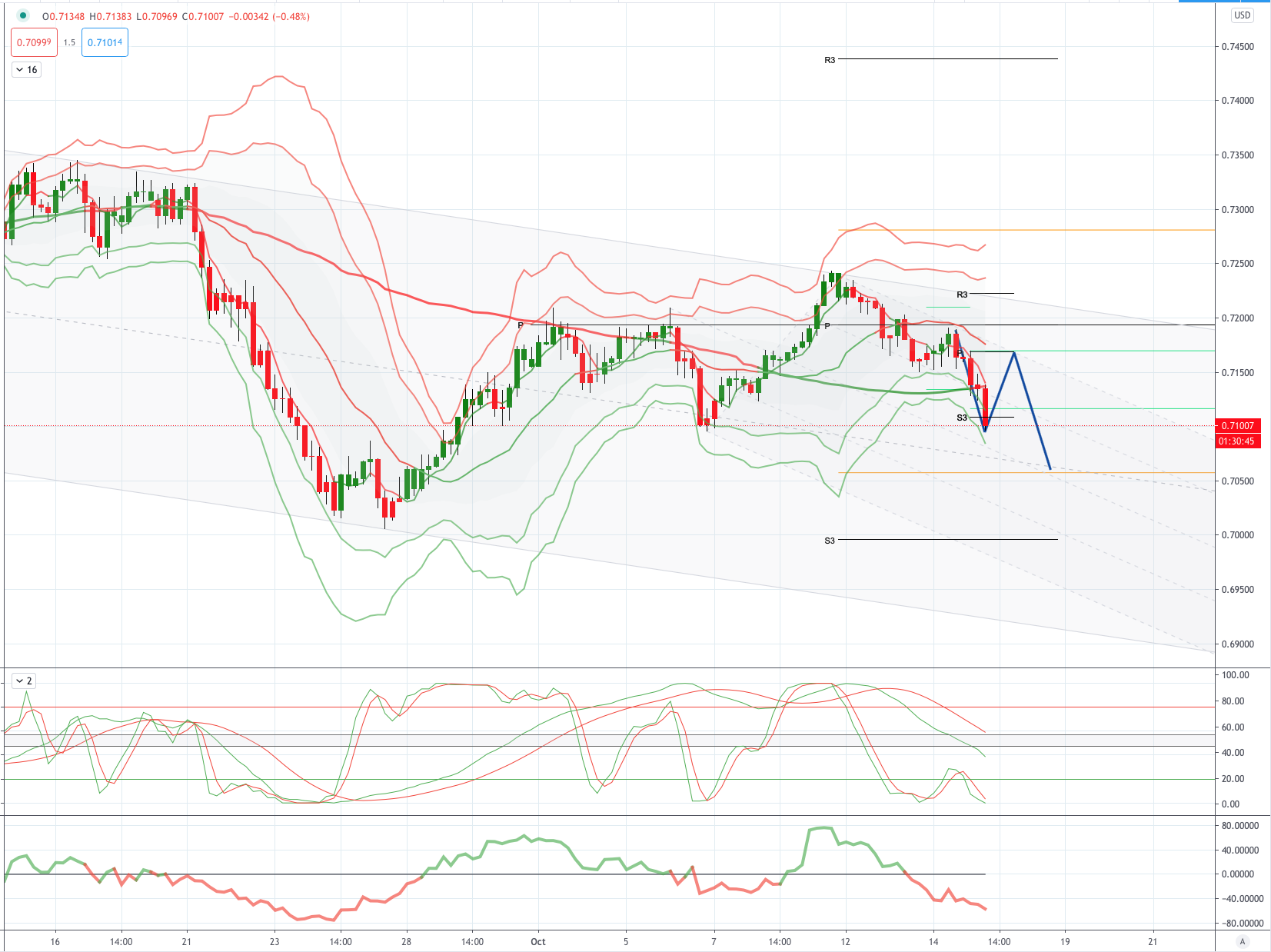This screenshot has height=952, width=1271.
Task: Click the blue buy price 0.71014 button
Action: tap(105, 42)
